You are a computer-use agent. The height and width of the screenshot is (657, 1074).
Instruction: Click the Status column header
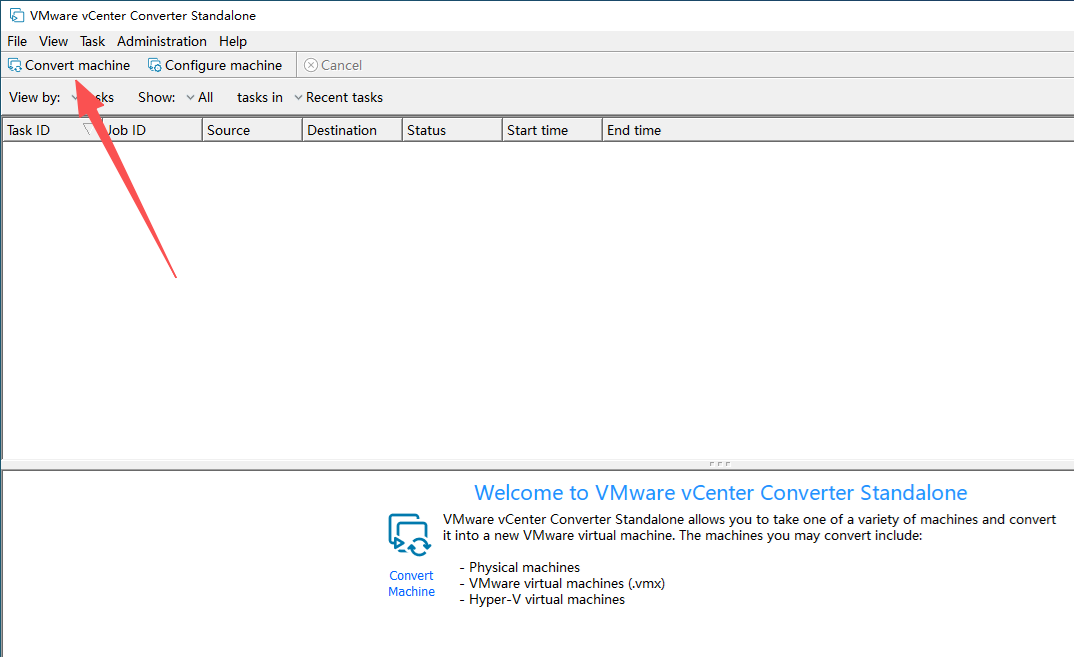pos(426,130)
